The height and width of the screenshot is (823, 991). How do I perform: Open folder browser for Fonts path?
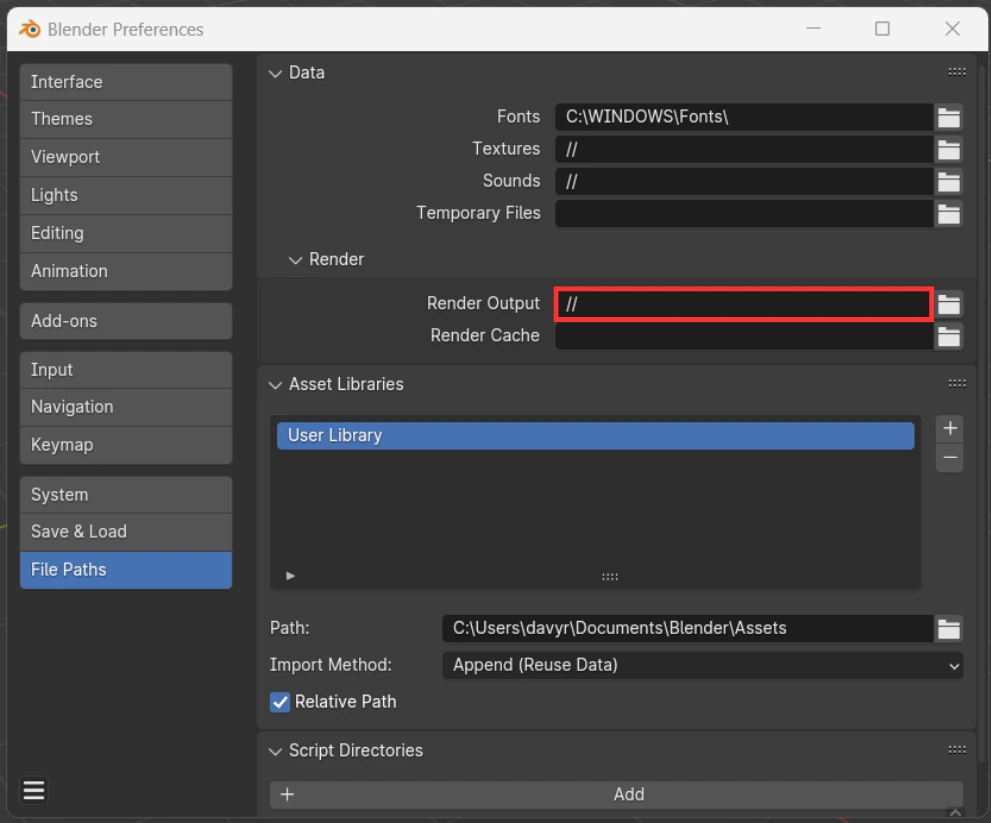click(949, 117)
